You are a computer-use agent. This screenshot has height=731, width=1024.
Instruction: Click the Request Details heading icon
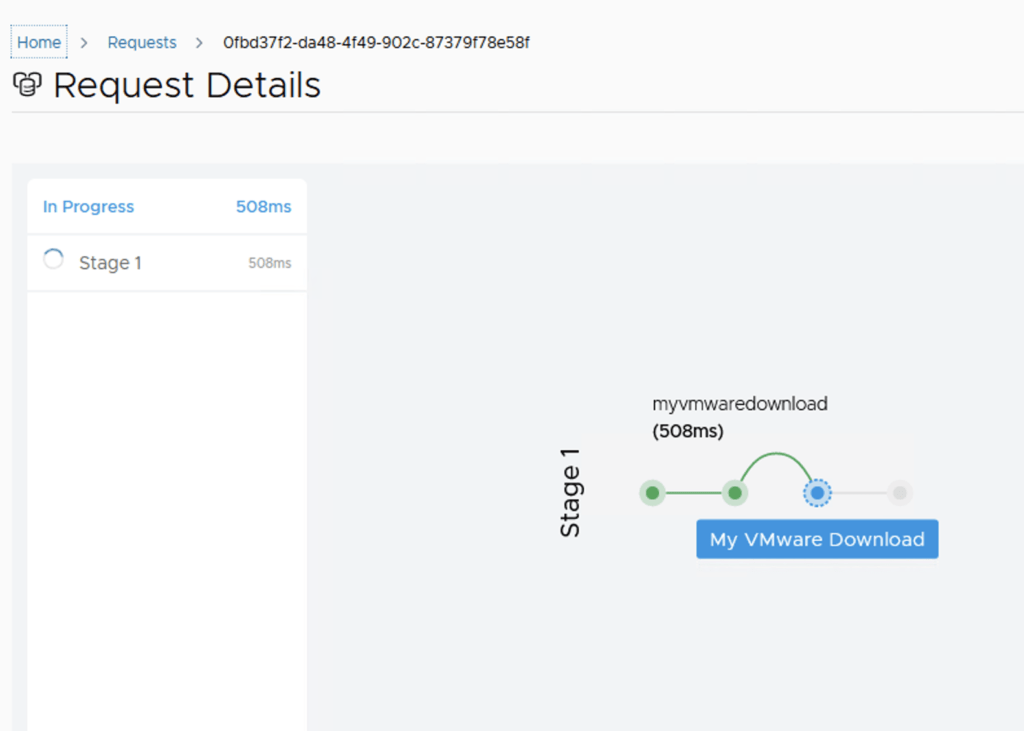pyautogui.click(x=26, y=86)
